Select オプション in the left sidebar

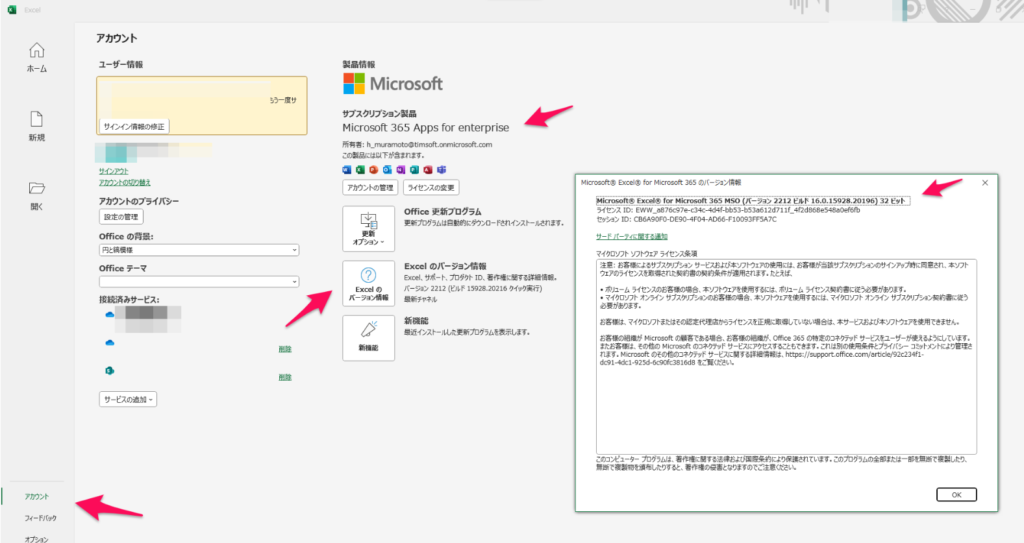point(37,539)
